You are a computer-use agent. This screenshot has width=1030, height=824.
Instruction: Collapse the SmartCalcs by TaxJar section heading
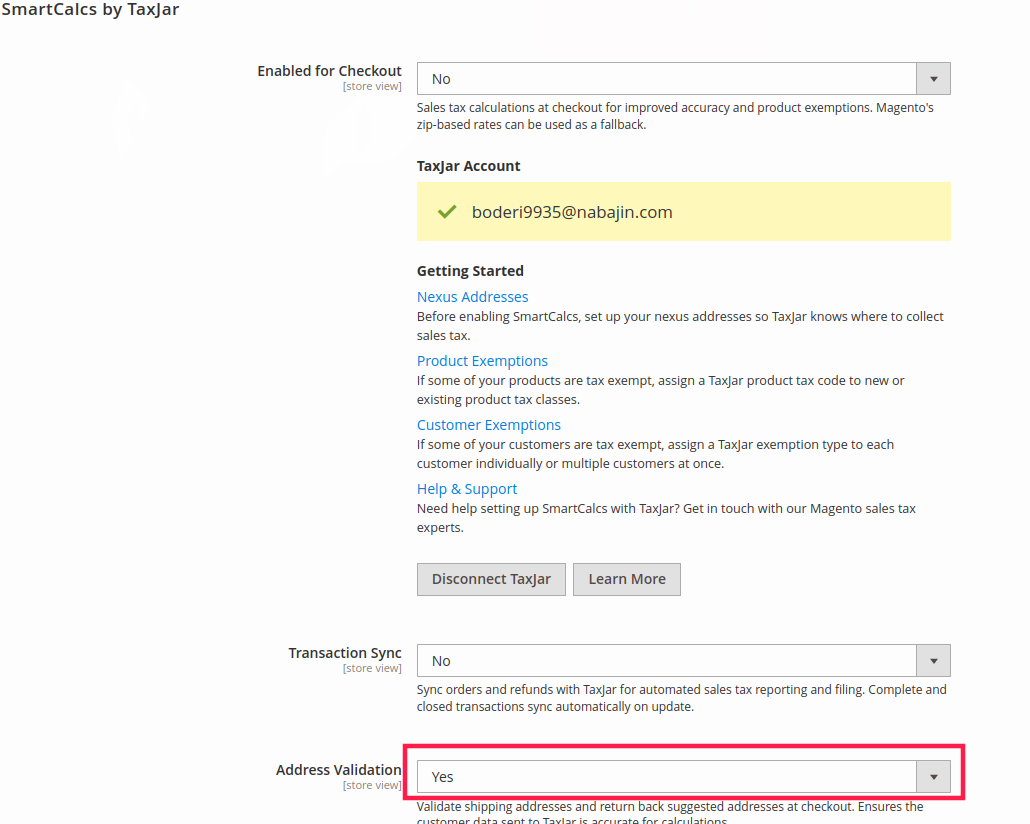tap(90, 11)
